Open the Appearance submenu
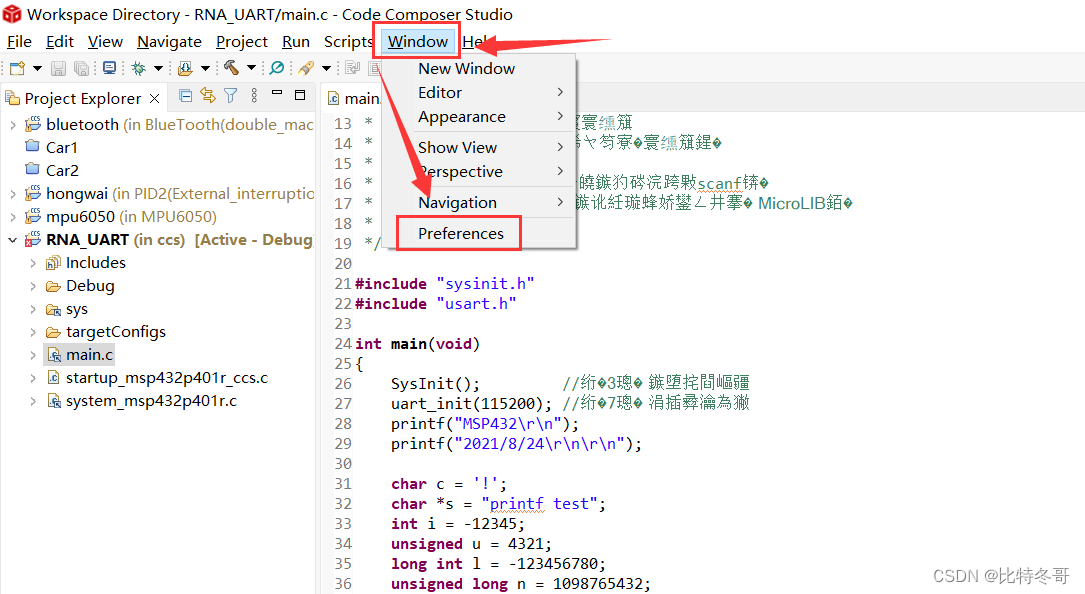The width and height of the screenshot is (1085, 594). [x=479, y=116]
